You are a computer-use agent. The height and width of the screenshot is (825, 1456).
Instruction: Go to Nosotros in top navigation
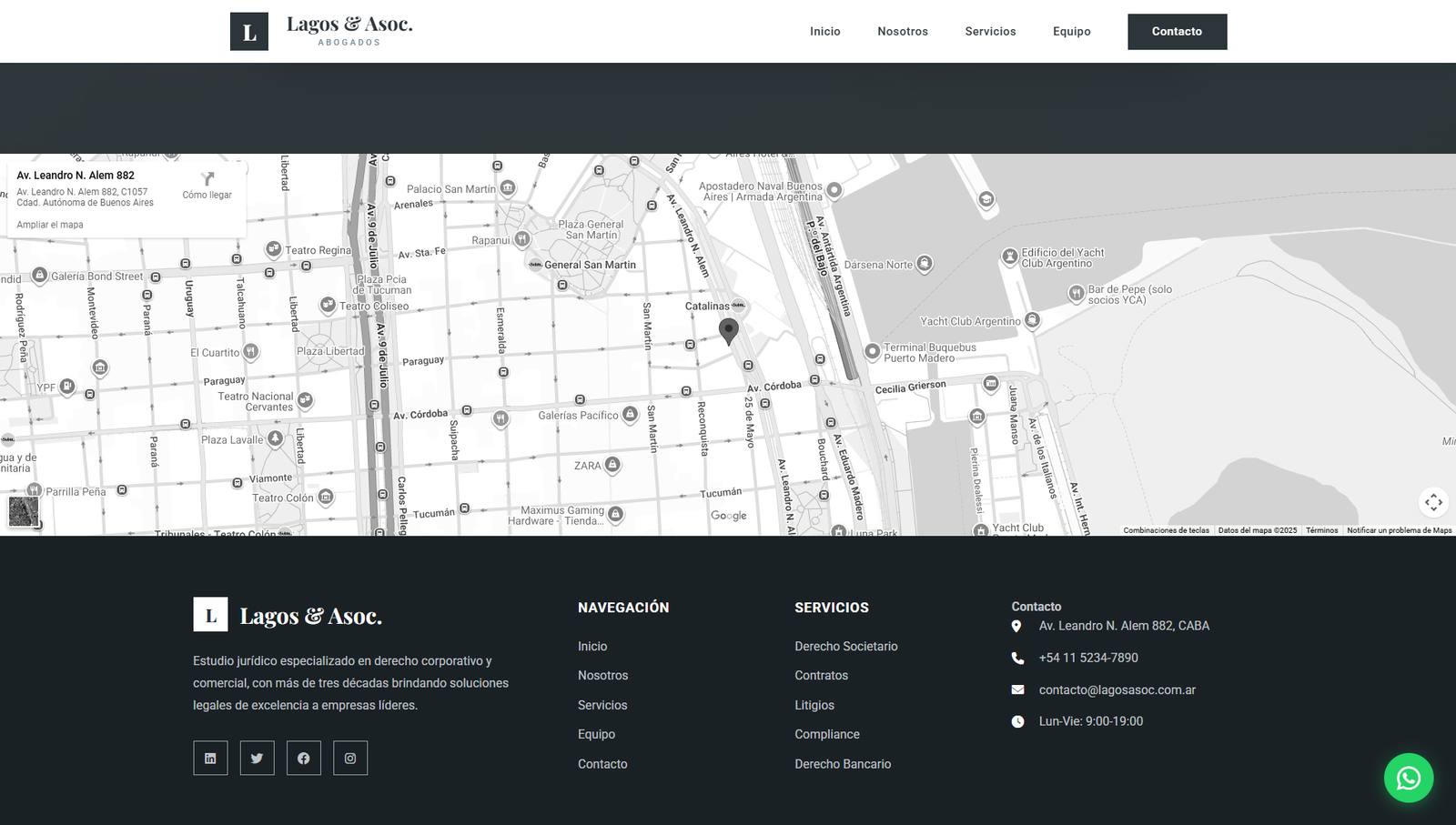click(x=902, y=32)
